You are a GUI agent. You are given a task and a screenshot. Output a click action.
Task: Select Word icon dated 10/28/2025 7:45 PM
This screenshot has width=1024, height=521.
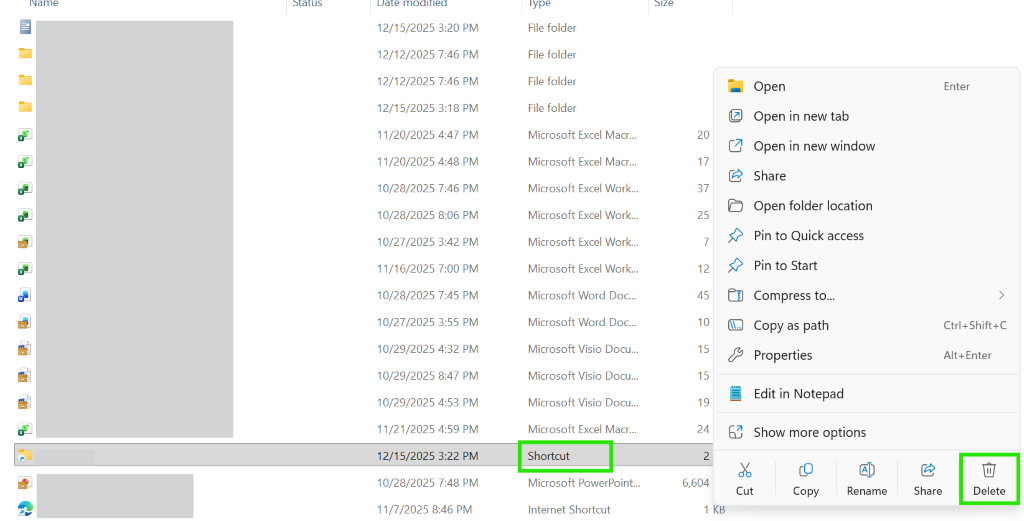[x=25, y=296]
